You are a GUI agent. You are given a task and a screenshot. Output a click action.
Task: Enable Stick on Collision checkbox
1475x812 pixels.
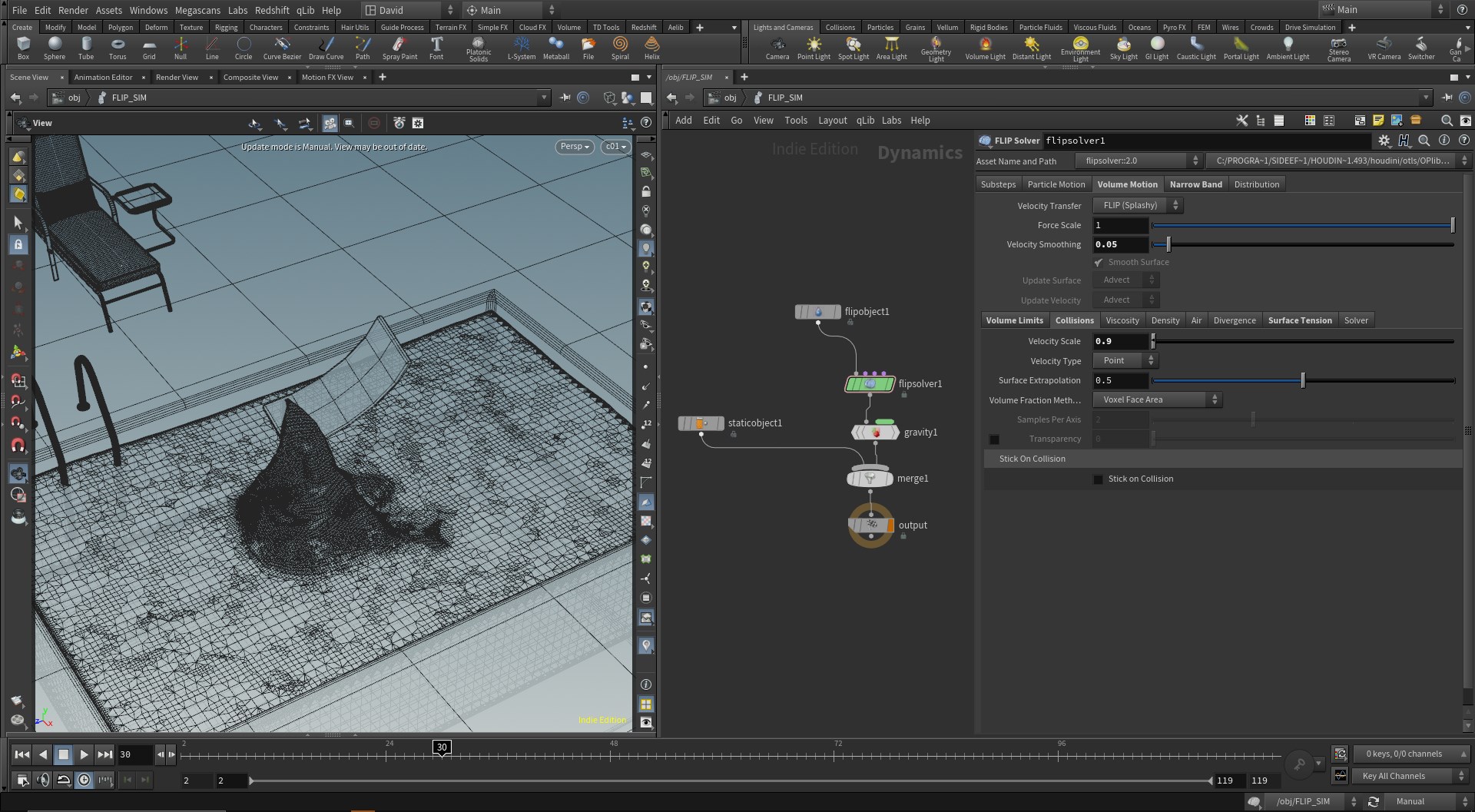[x=1098, y=479]
